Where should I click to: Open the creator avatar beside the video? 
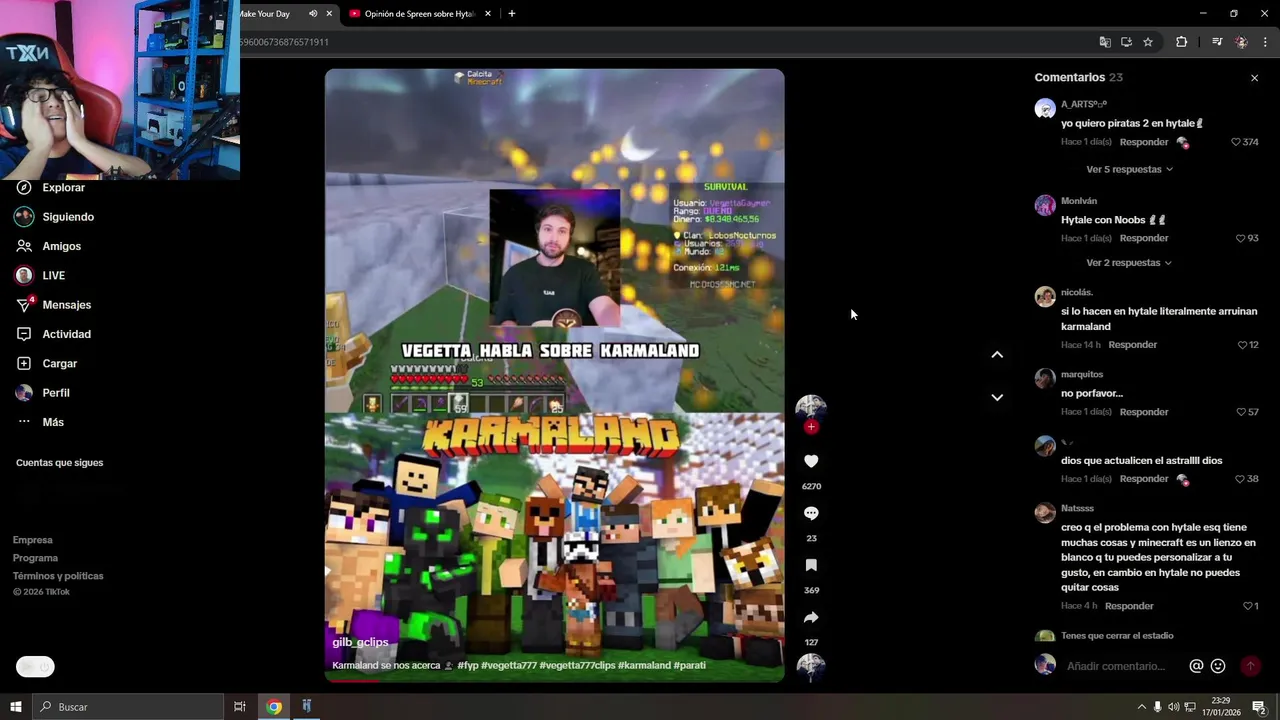click(811, 407)
